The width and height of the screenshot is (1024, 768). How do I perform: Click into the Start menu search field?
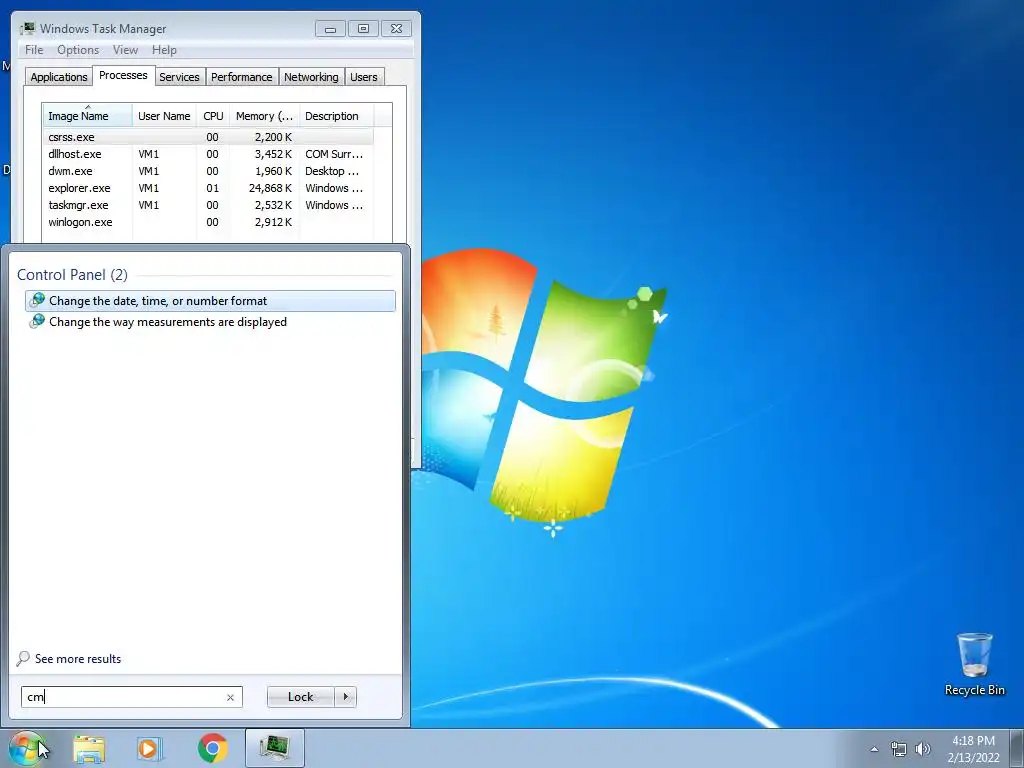pyautogui.click(x=131, y=697)
